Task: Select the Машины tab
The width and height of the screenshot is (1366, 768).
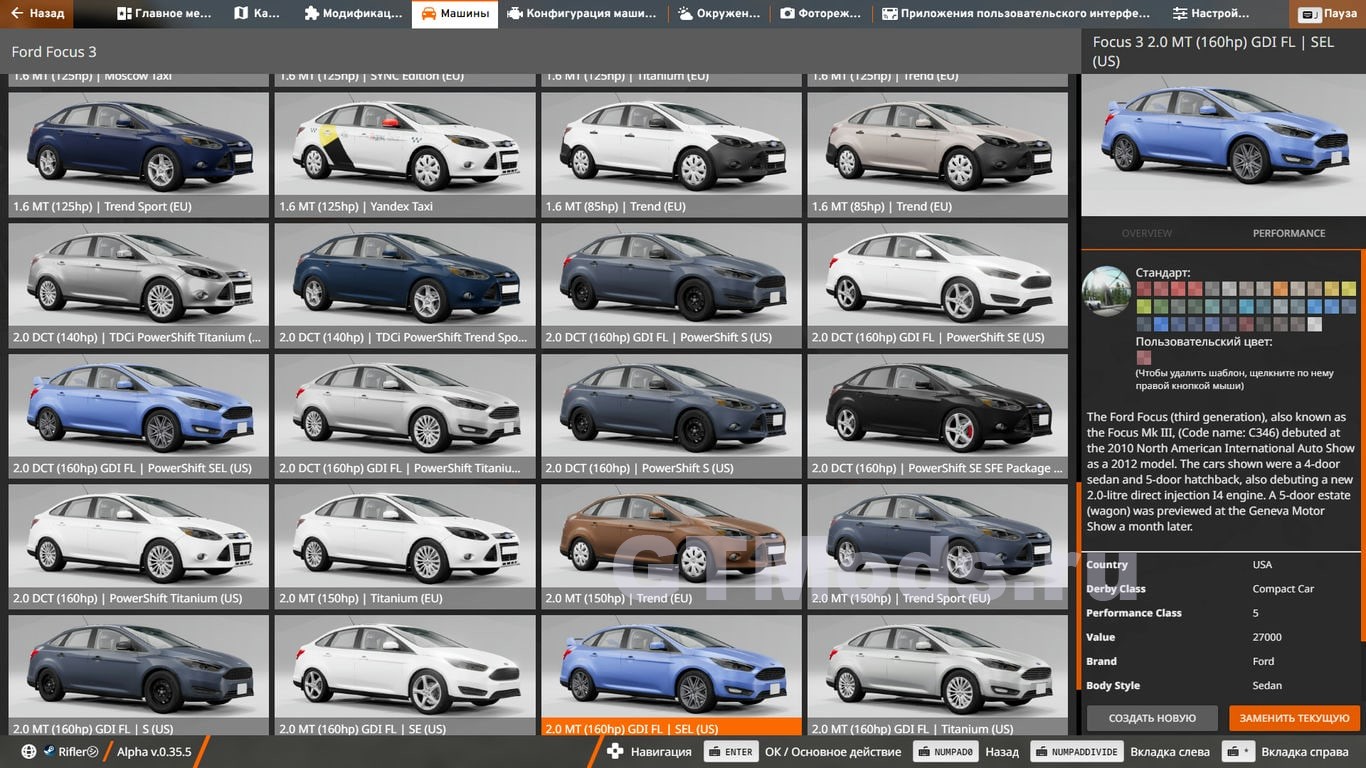Action: (x=455, y=14)
